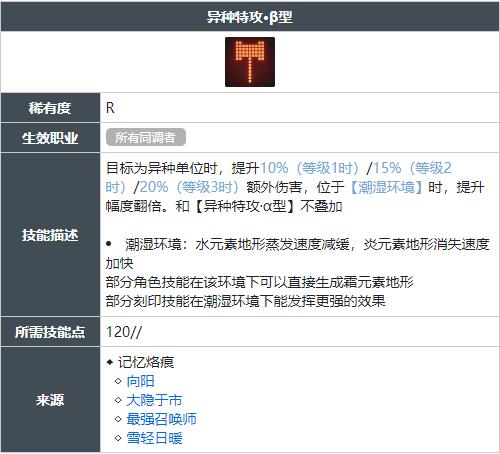Click the 10% (等级1时) value
Viewport: 500px width, 454px height.
pos(310,168)
